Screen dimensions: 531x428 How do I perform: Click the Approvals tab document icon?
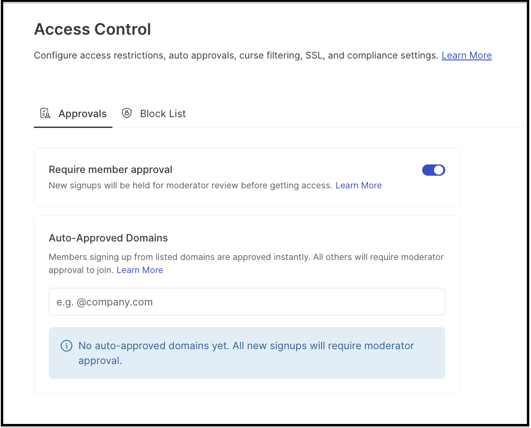click(x=45, y=113)
